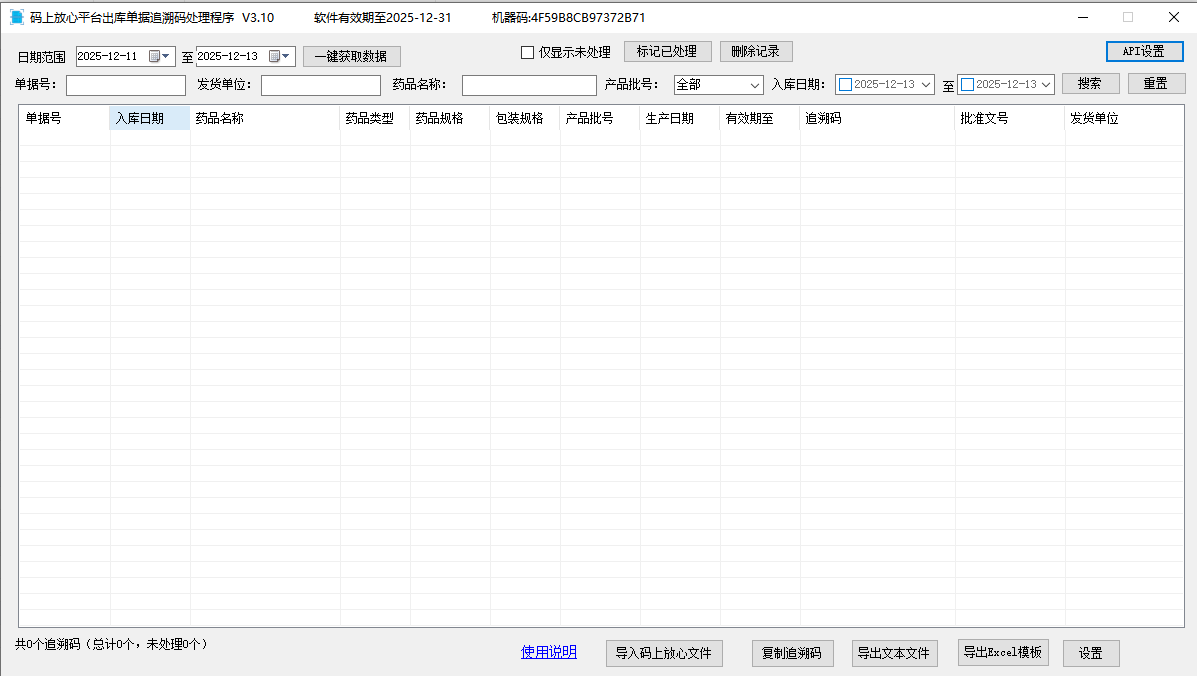The width and height of the screenshot is (1197, 676).
Task: Click 导出Excel模板 to export template
Action: coord(1003,653)
